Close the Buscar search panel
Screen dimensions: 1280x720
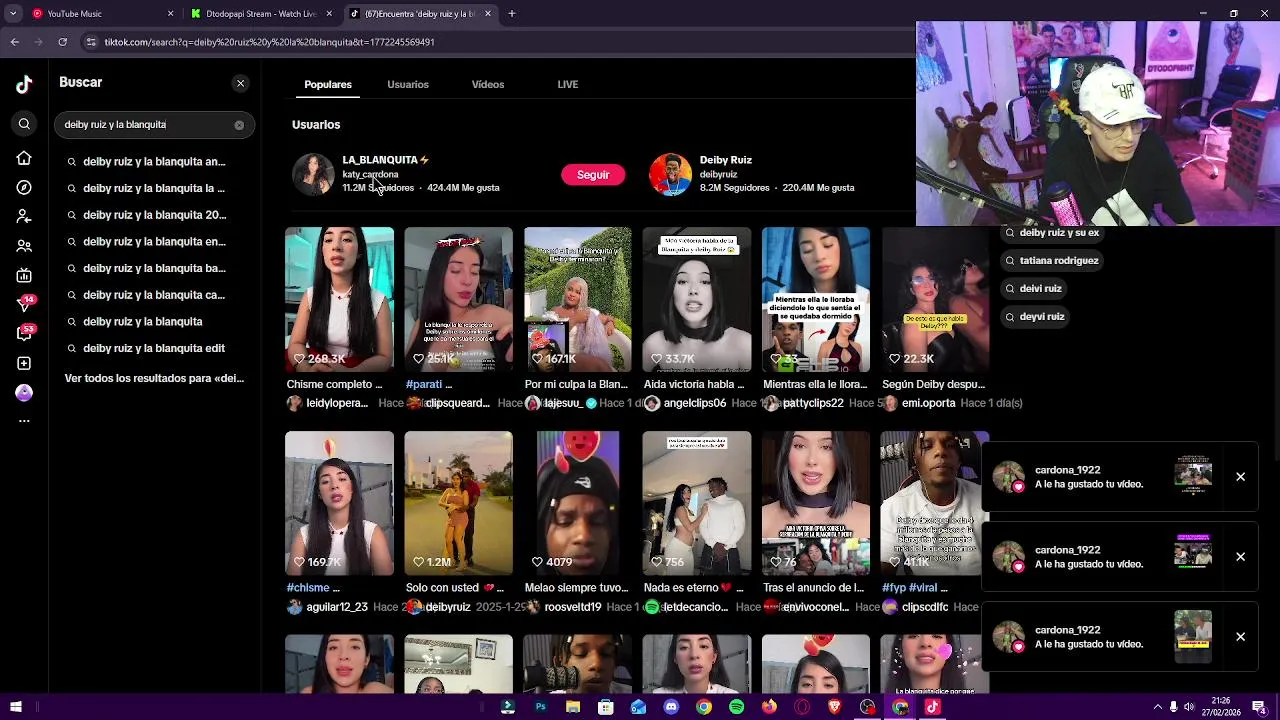coord(240,83)
